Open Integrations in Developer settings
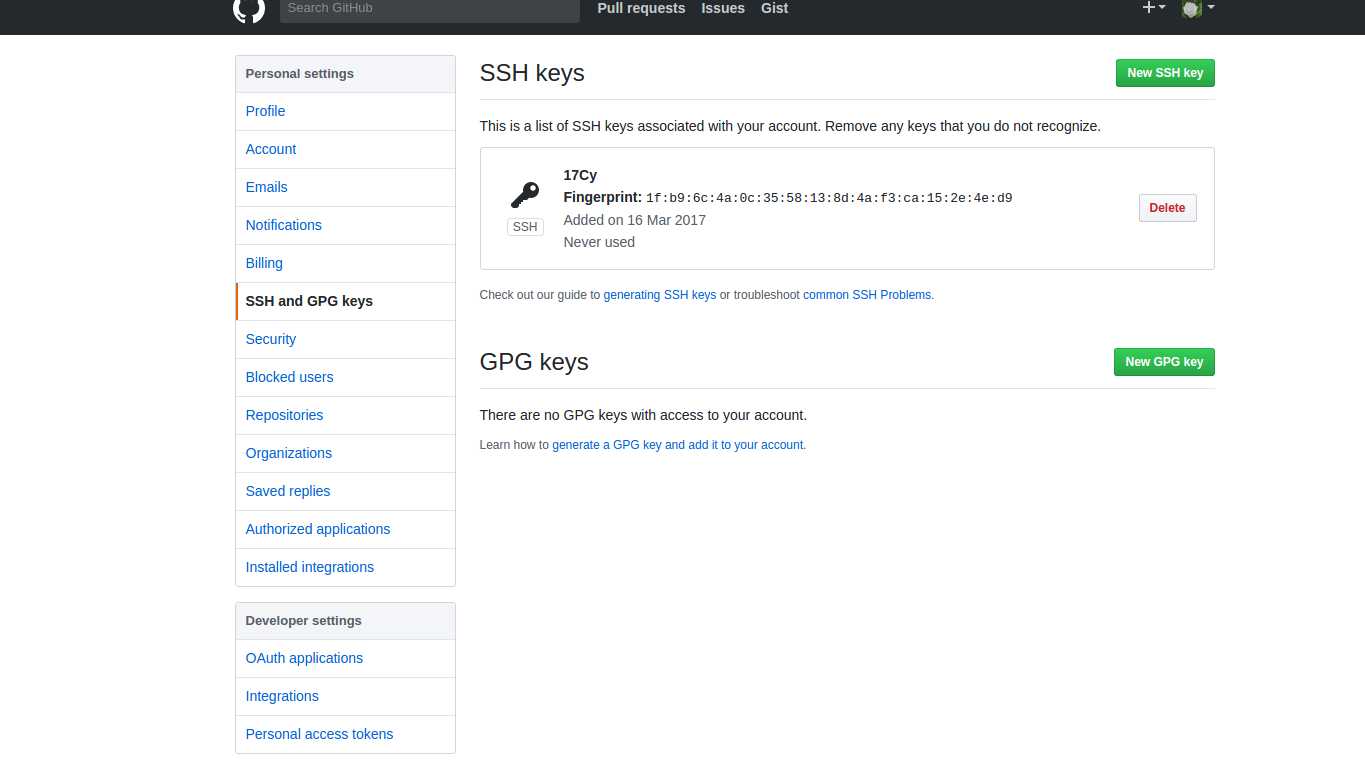This screenshot has width=1365, height=772. pyautogui.click(x=345, y=696)
